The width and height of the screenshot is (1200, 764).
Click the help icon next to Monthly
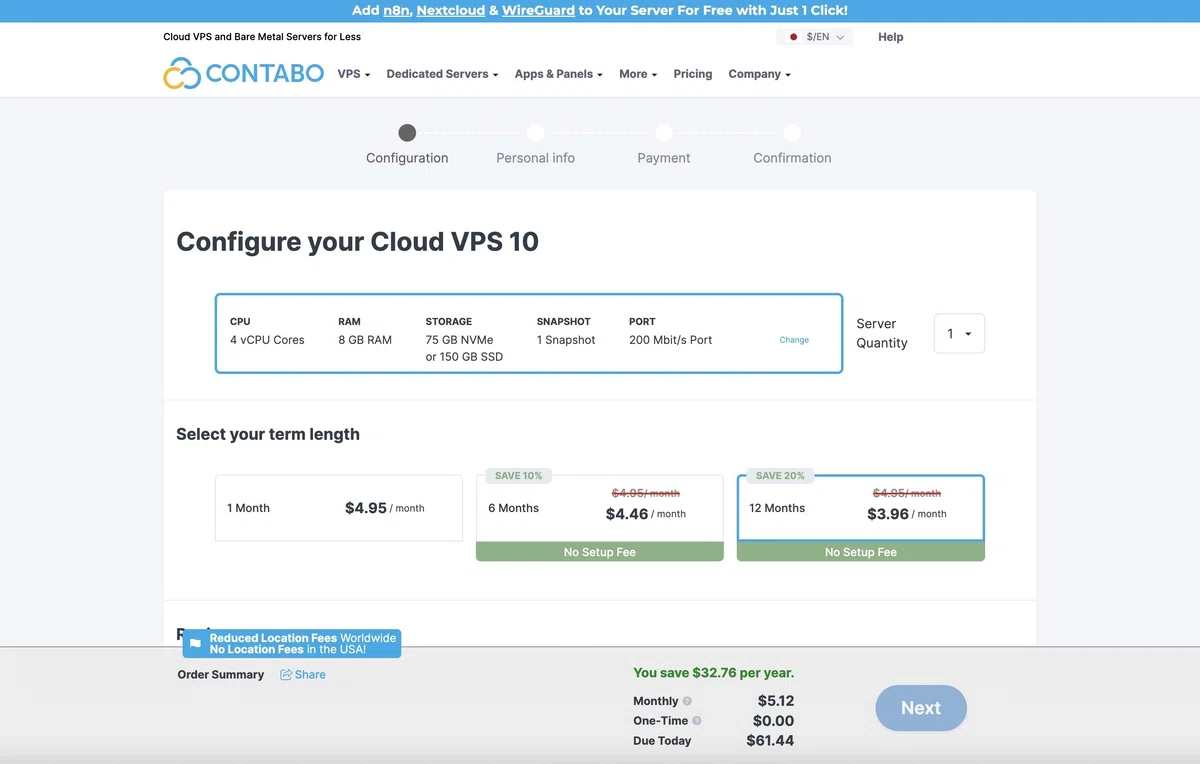687,701
